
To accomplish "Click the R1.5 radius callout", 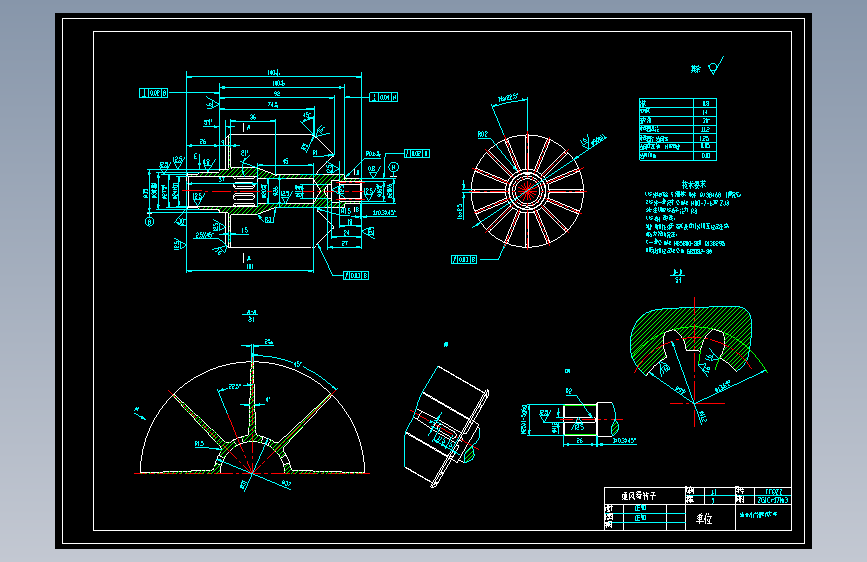I will click(199, 444).
